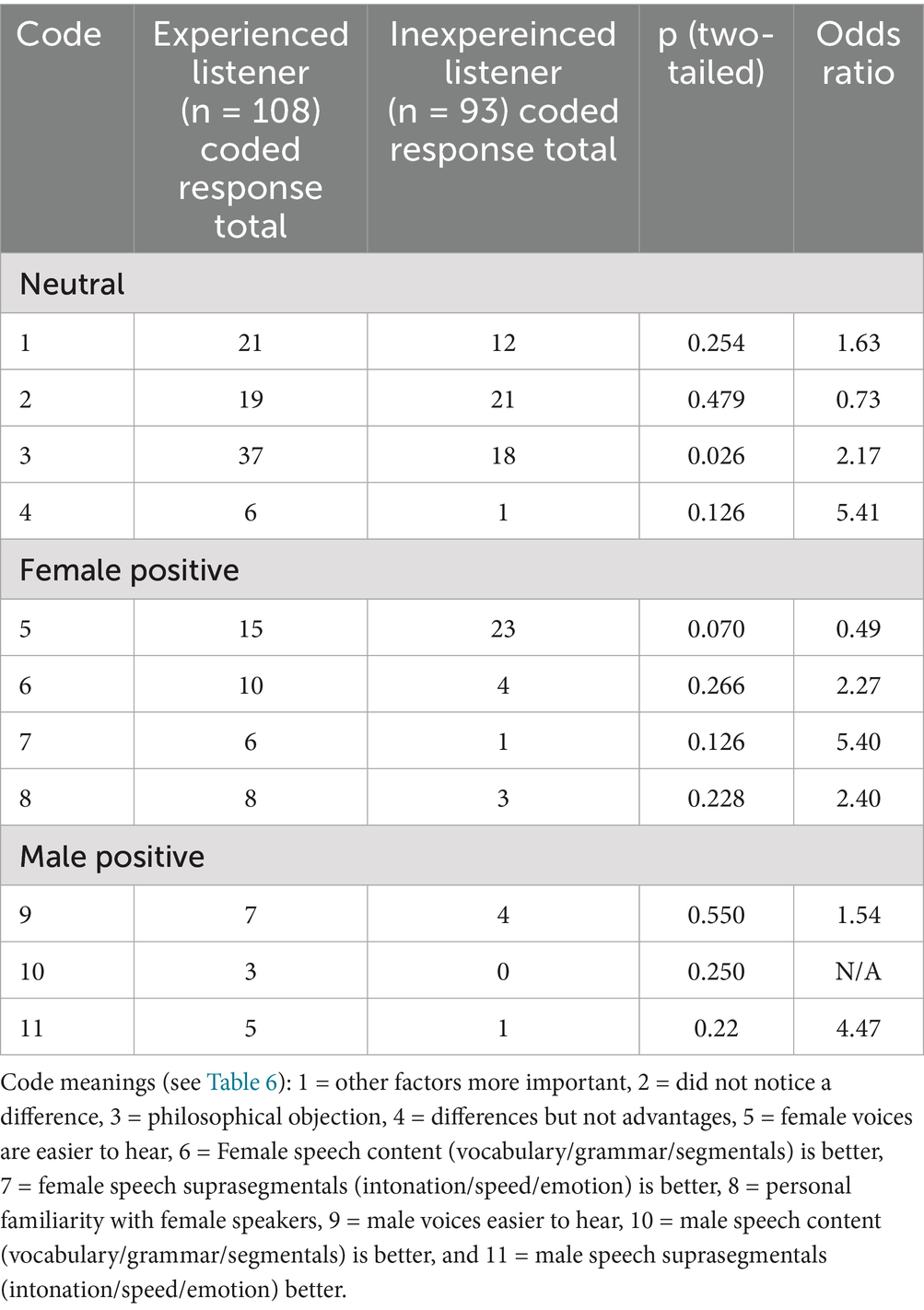The height and width of the screenshot is (1310, 924).
Task: Select the Female positive section heading
Action: click(129, 570)
